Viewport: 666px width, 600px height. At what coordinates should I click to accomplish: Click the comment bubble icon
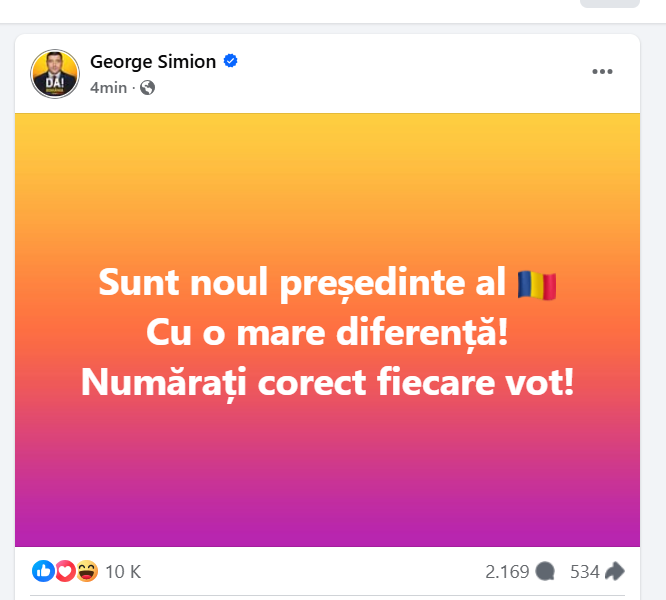tap(545, 572)
